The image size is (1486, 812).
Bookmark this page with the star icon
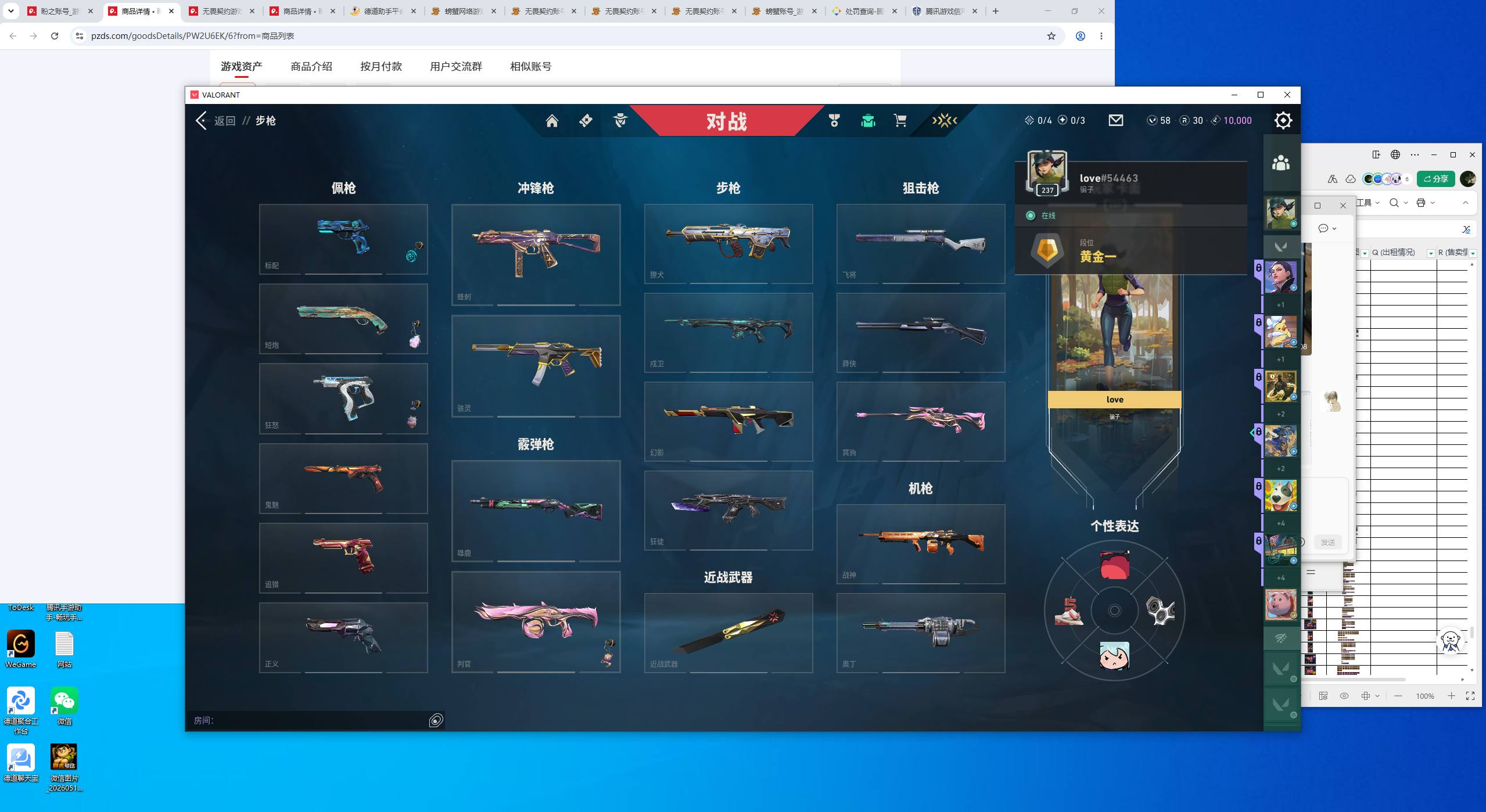[x=1051, y=36]
